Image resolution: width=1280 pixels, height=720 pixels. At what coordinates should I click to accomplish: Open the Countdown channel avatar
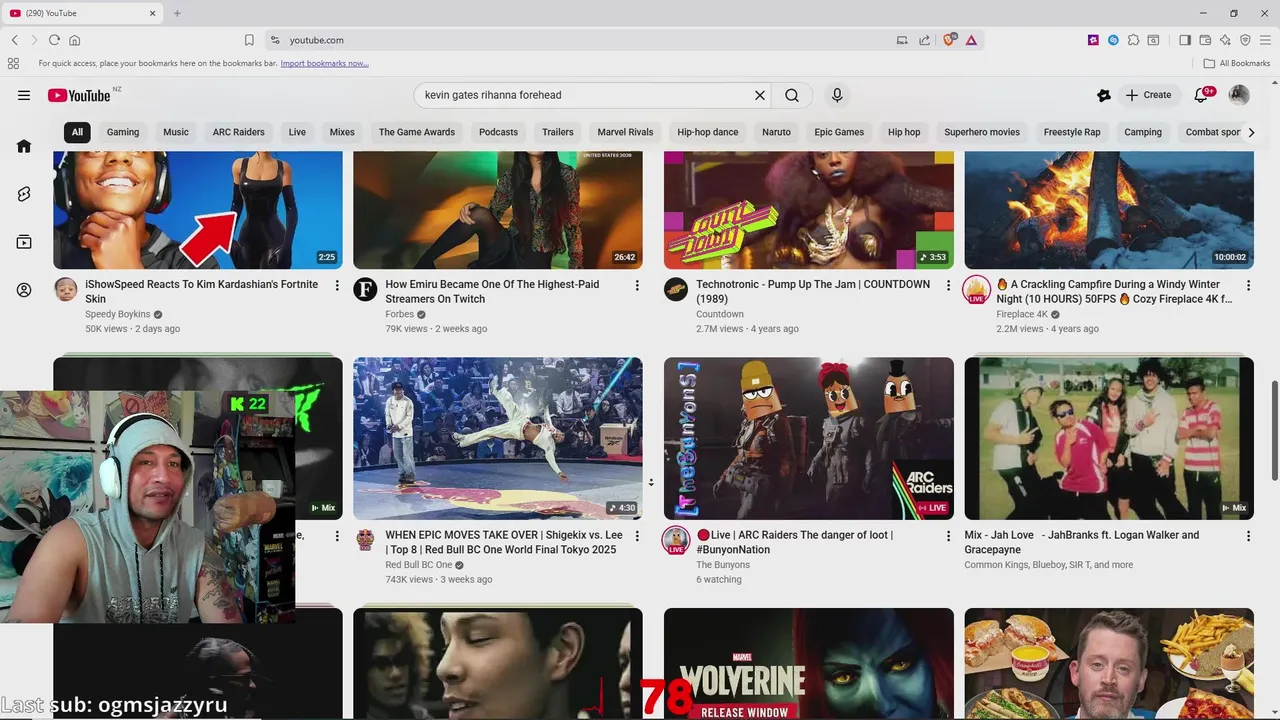coord(676,290)
